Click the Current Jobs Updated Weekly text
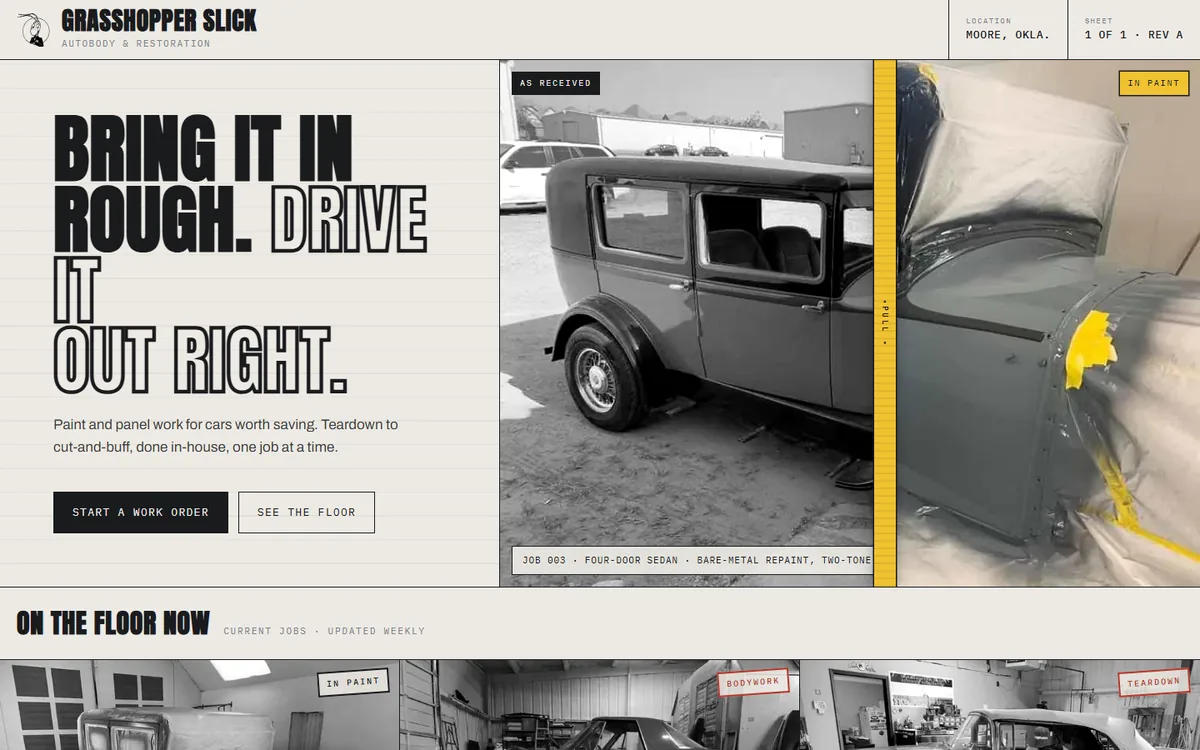Image resolution: width=1200 pixels, height=750 pixels. (x=324, y=631)
